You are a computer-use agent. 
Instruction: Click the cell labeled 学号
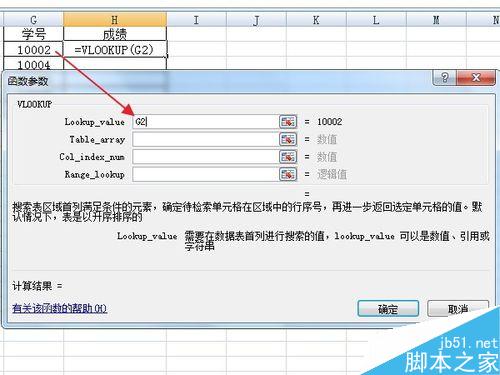(x=33, y=34)
